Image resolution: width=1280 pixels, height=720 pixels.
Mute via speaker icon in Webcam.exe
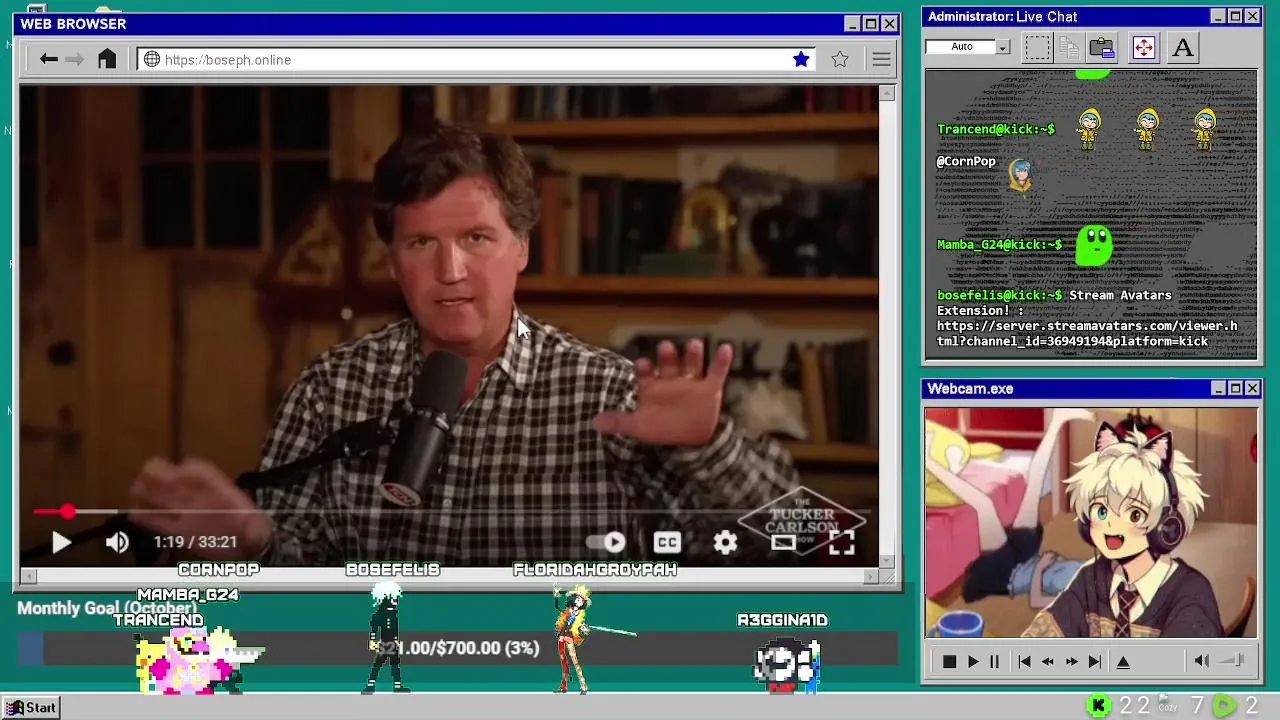1202,661
